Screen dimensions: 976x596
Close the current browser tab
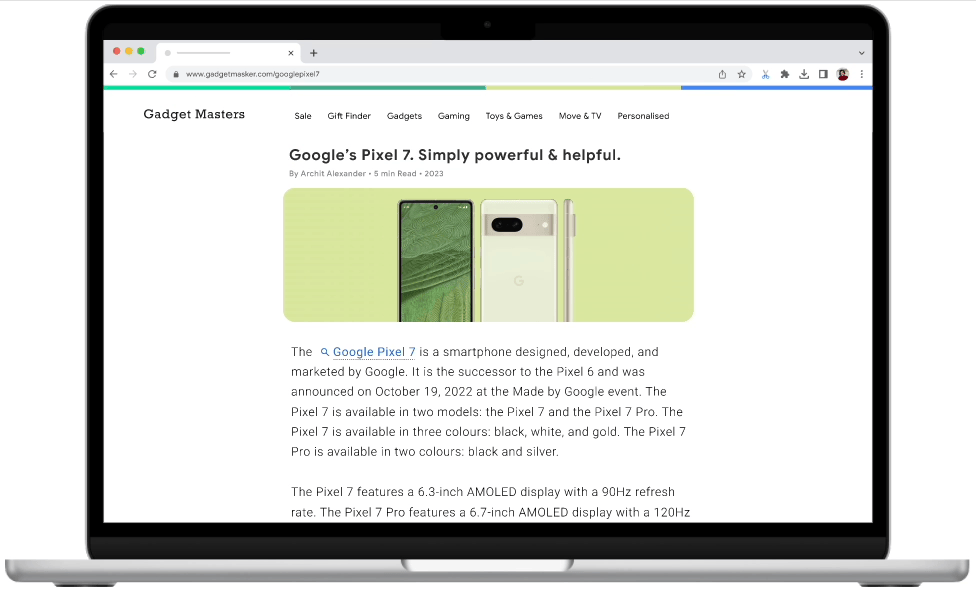point(291,53)
